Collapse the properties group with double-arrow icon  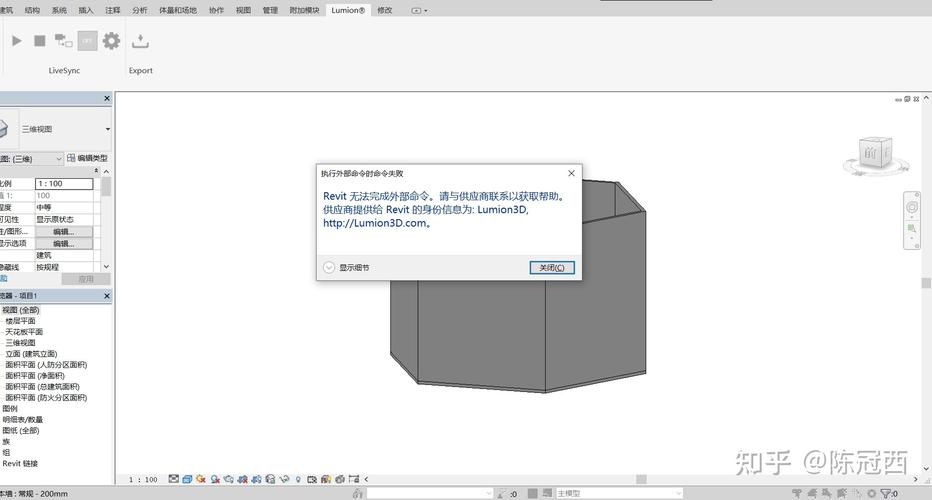pyautogui.click(x=96, y=171)
